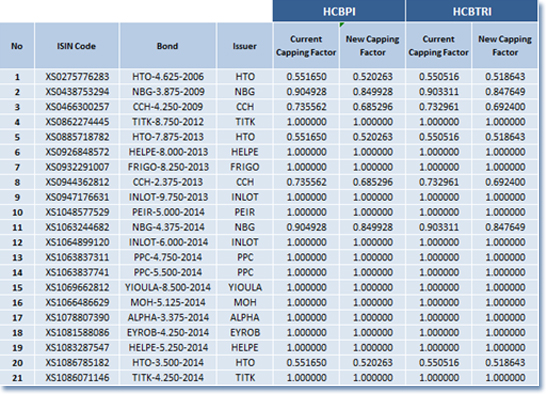Click HCBPI current capping factor for row 3
Viewport: 548px width, 395px height.
point(306,107)
